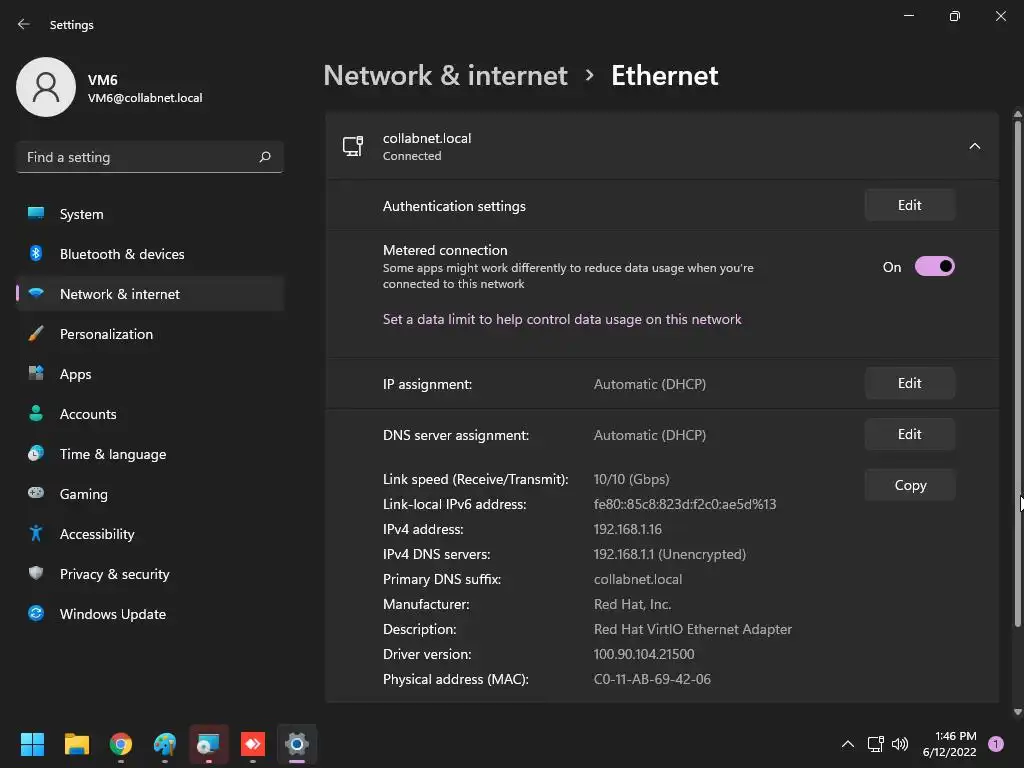Click the Windows Update sidebar icon
The image size is (1024, 768).
click(x=36, y=614)
